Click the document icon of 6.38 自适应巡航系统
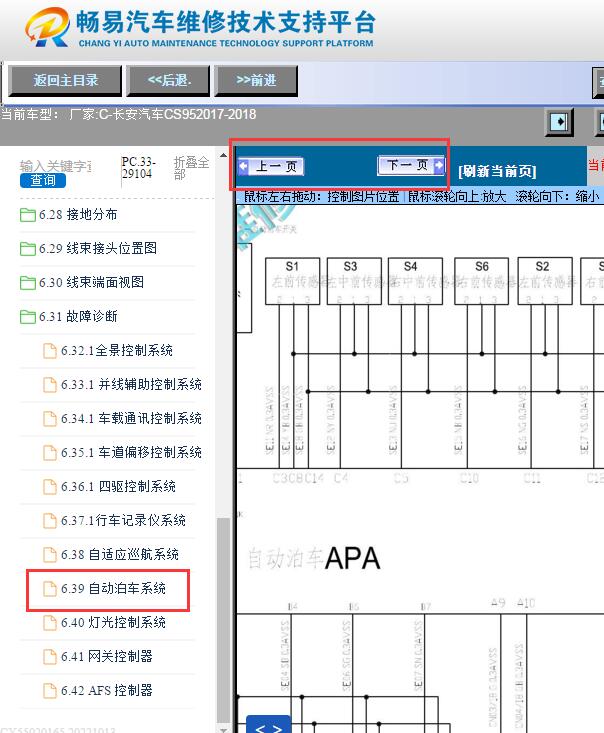The width and height of the screenshot is (604, 733). tap(50, 555)
